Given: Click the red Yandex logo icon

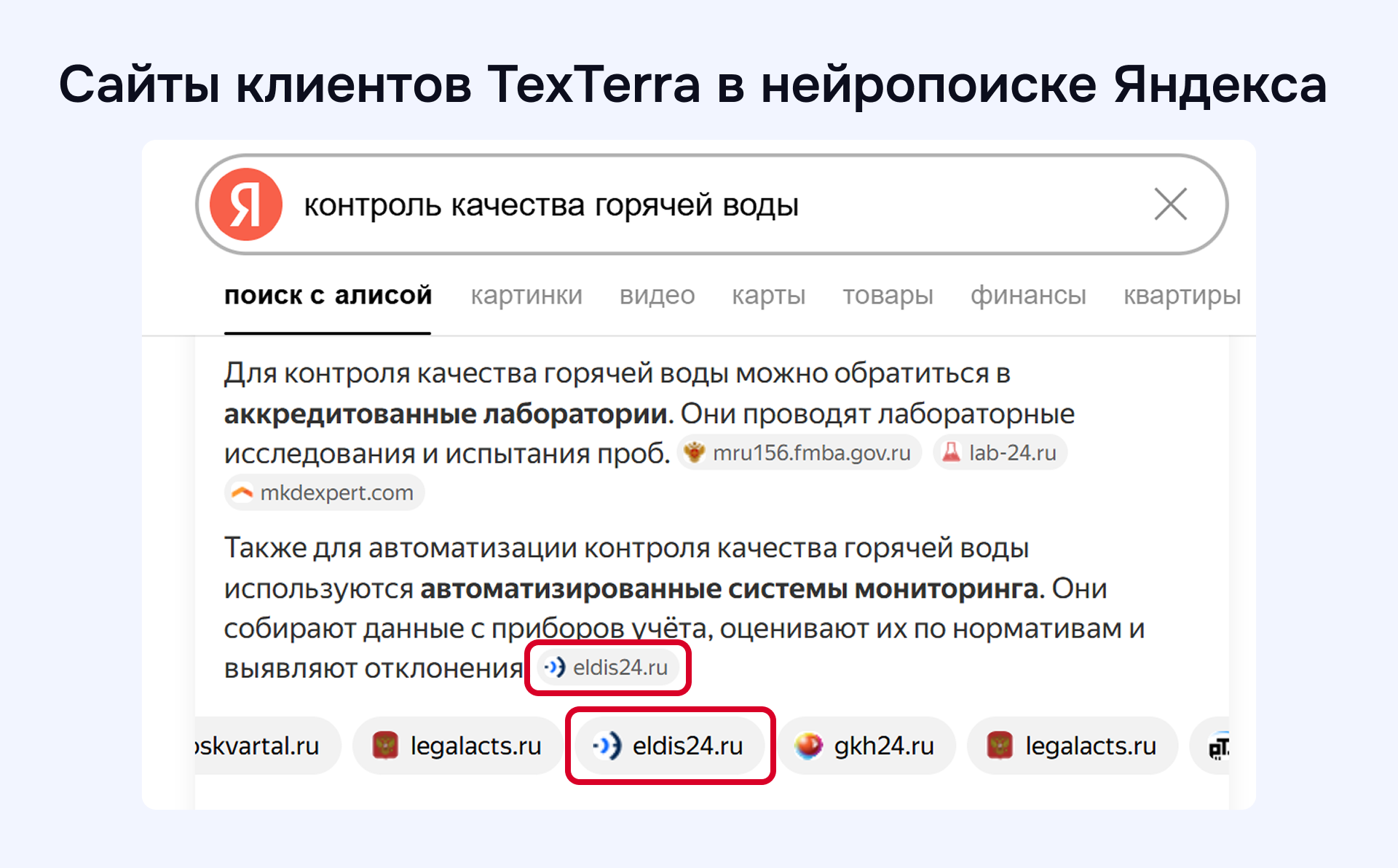Looking at the screenshot, I should 246,205.
